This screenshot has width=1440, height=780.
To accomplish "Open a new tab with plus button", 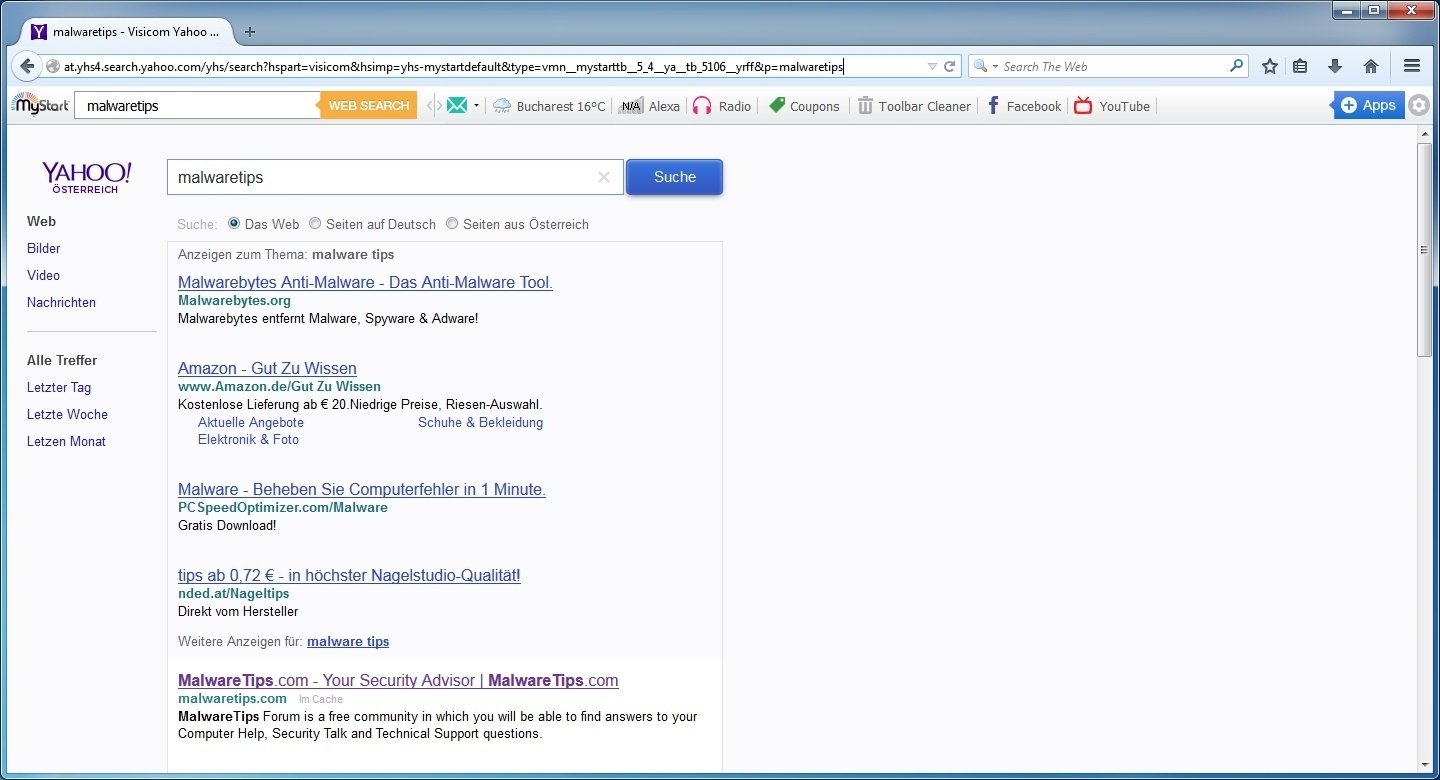I will coord(250,32).
